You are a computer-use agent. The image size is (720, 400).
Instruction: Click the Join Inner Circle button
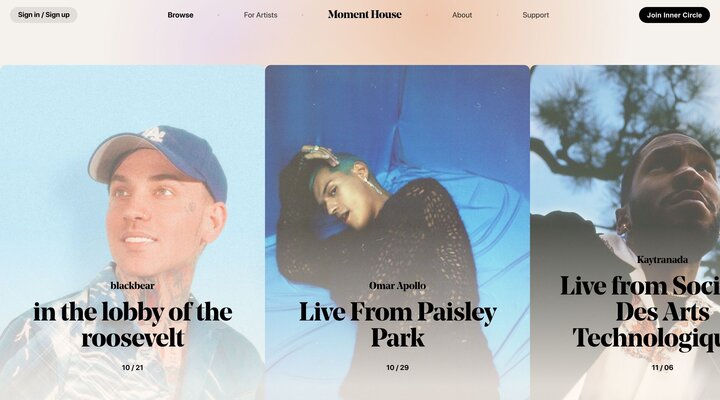point(674,15)
